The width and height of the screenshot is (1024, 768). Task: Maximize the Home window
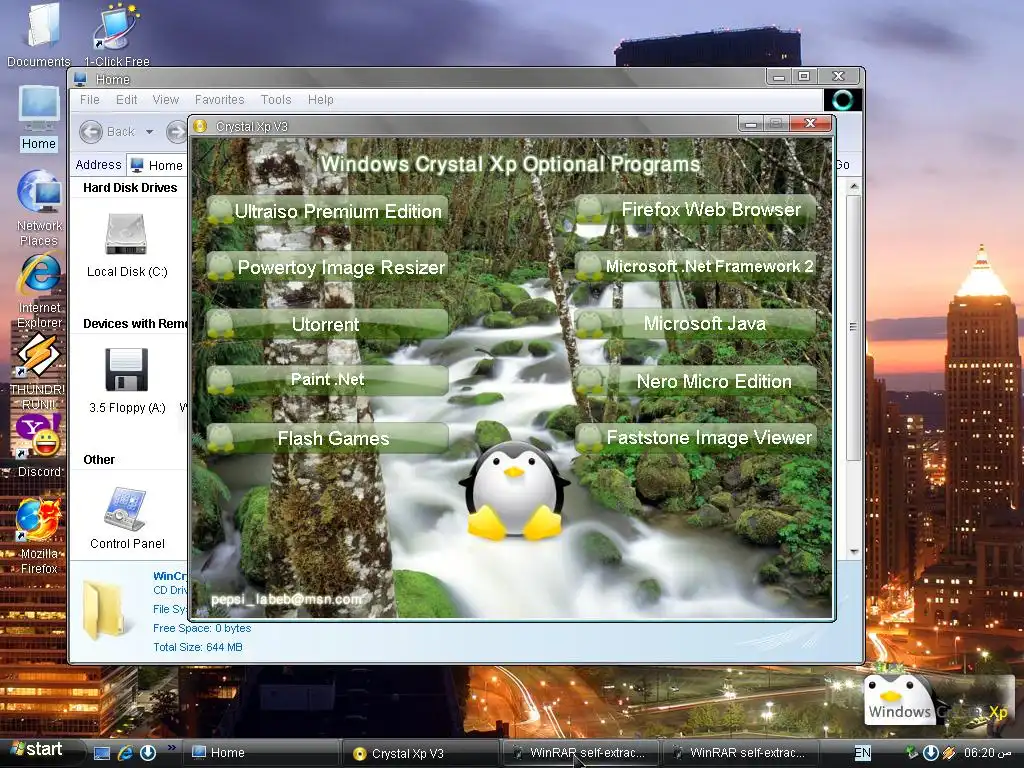point(805,76)
